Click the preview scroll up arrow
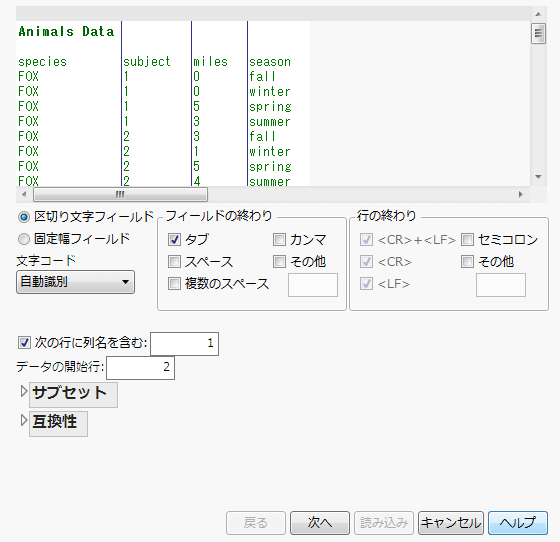The width and height of the screenshot is (560, 542). click(x=538, y=14)
